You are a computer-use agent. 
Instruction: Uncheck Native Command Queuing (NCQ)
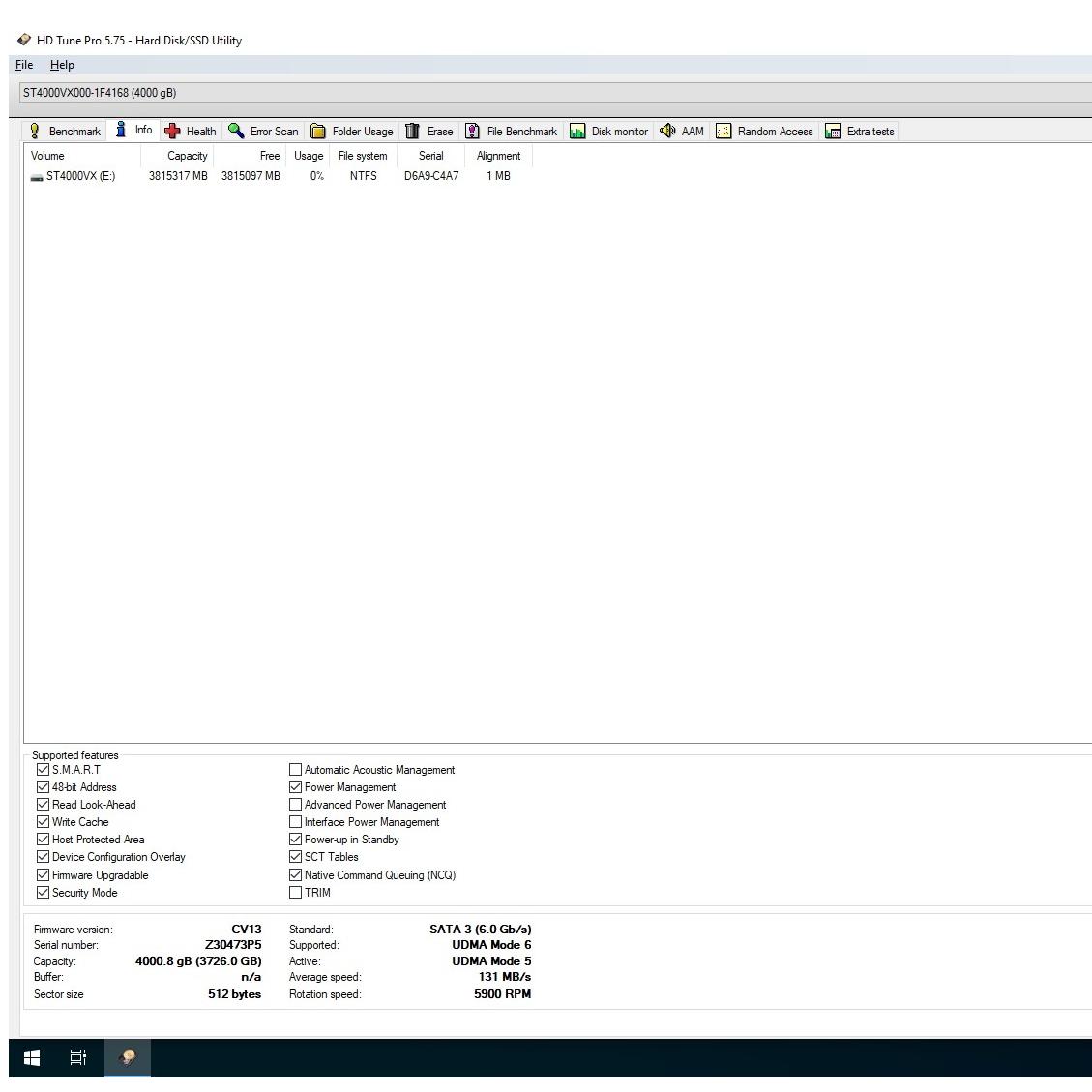296,875
